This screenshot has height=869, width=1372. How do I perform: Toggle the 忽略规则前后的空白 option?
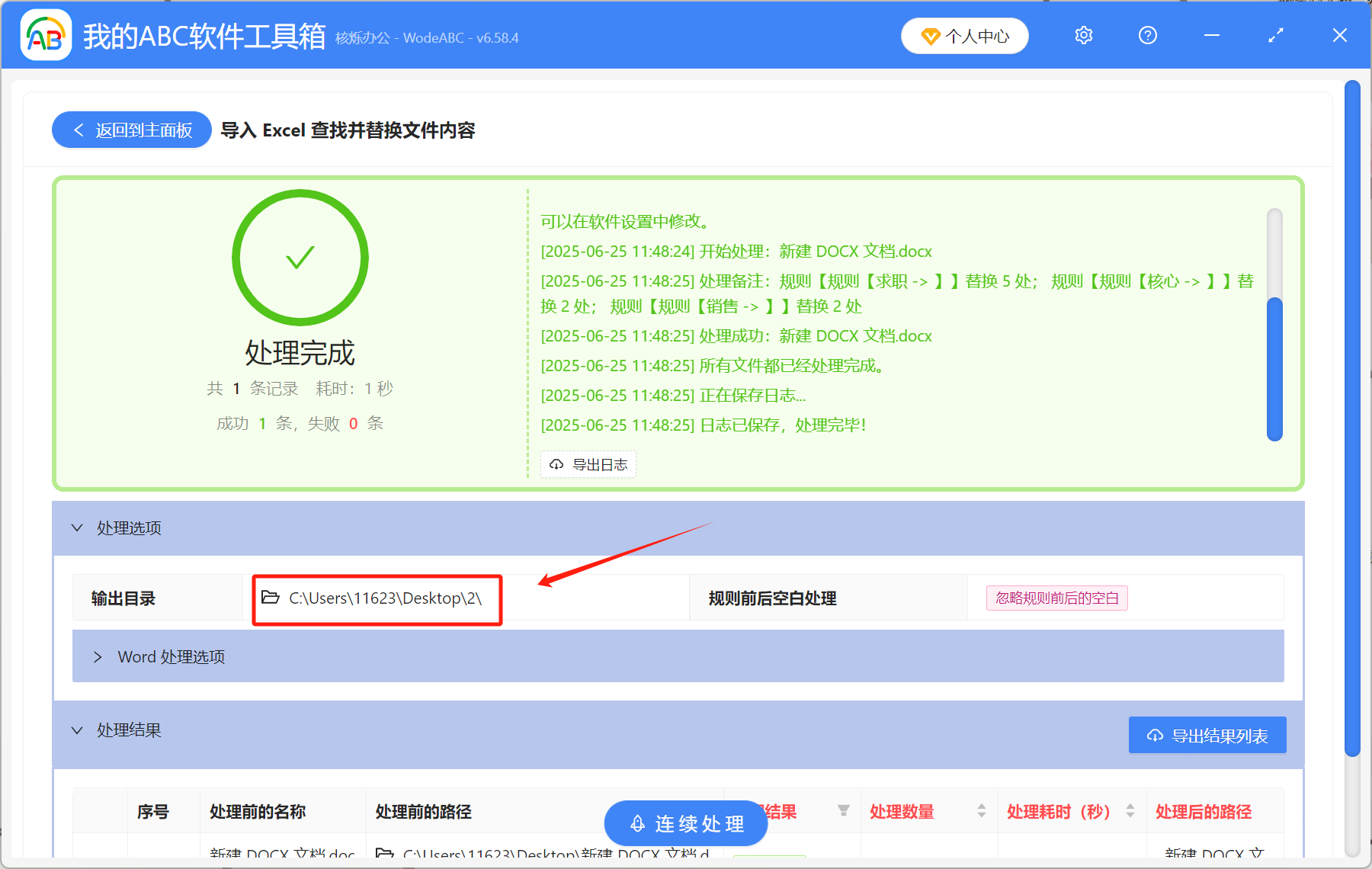1056,598
